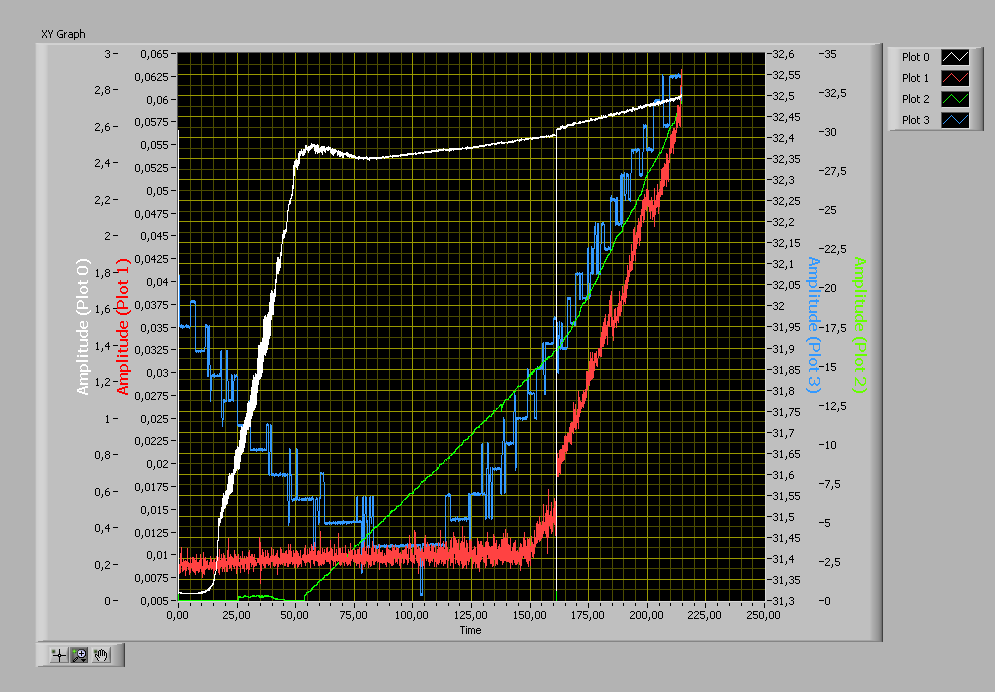This screenshot has width=995, height=692.
Task: Click the 1,8 tick on Plot 0 scale
Action: click(x=102, y=273)
